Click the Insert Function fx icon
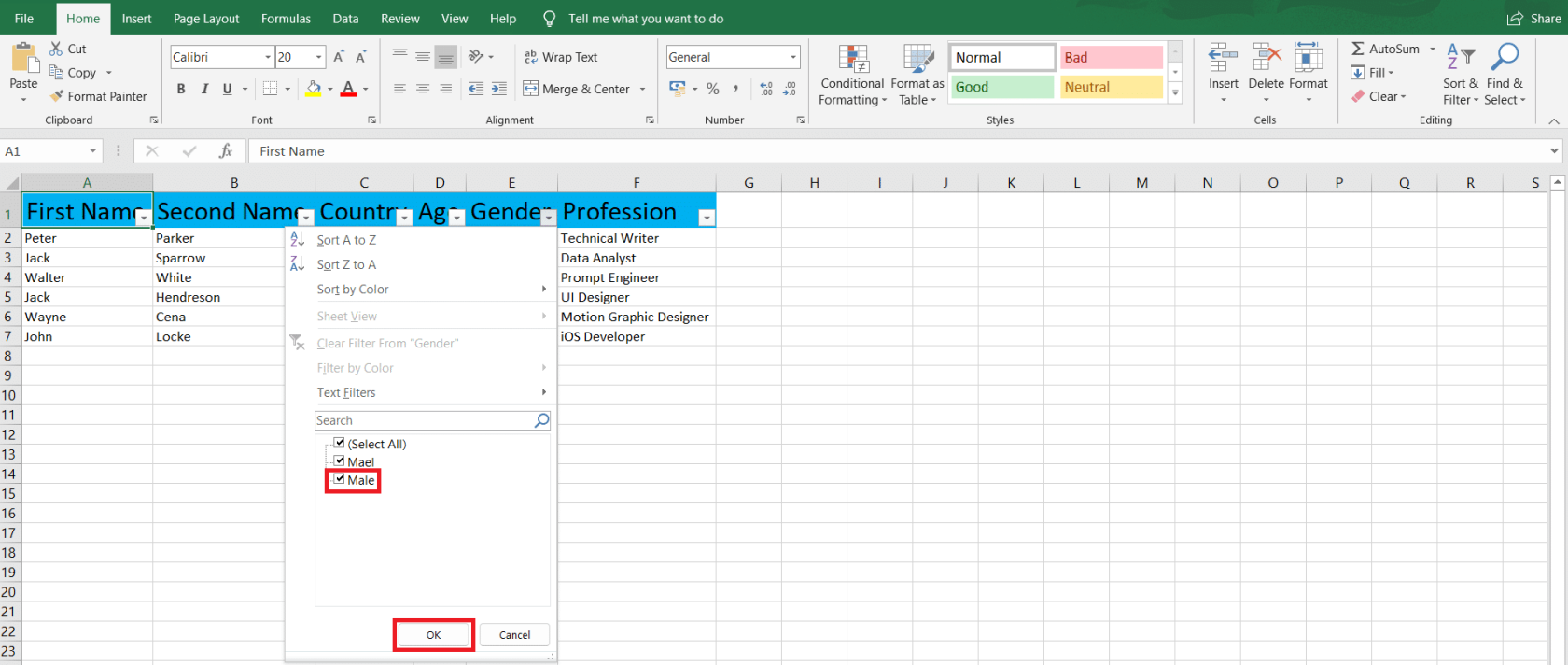Screen dimensions: 1568x665 (x=225, y=150)
